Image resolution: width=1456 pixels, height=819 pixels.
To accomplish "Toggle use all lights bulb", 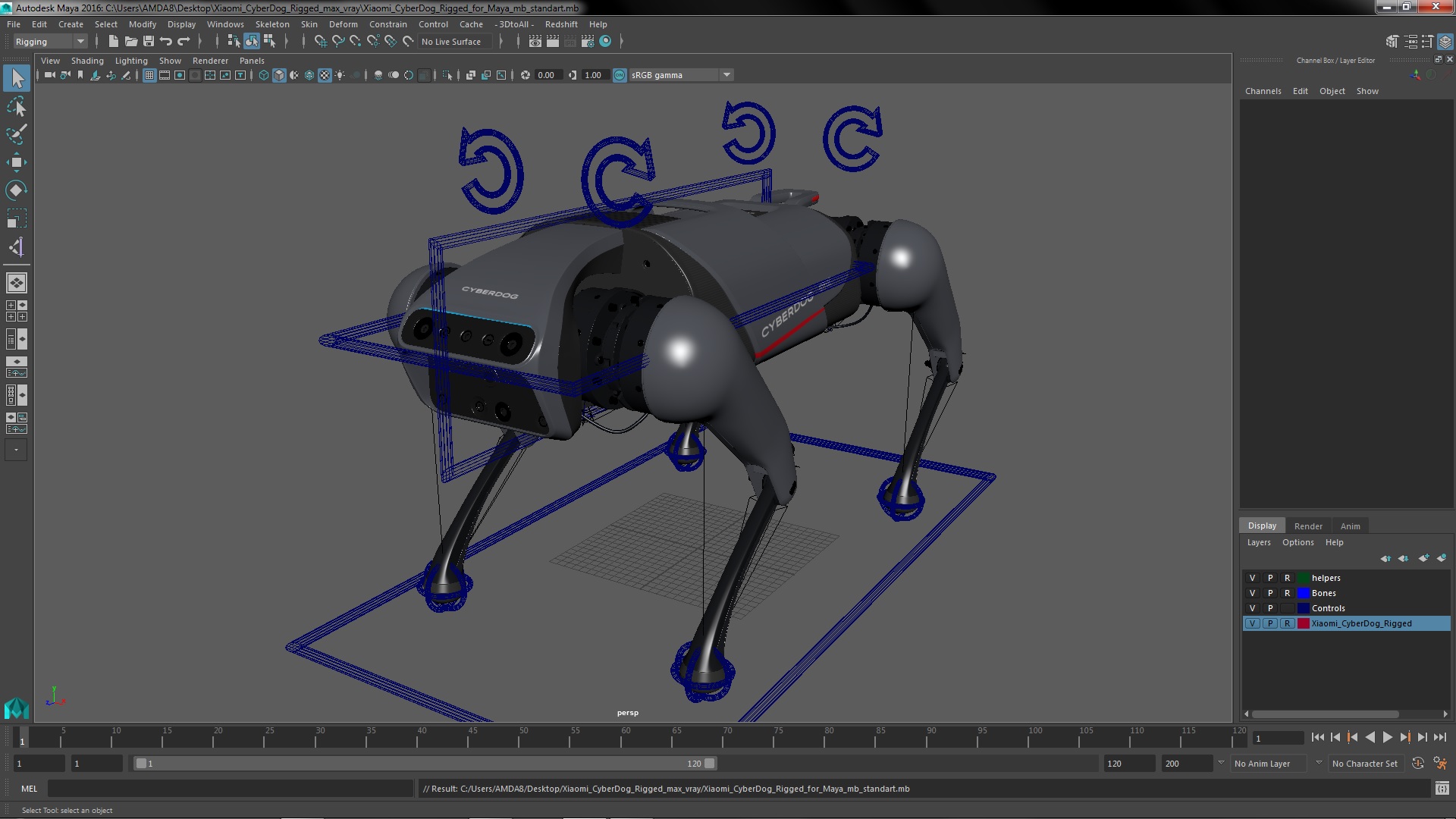I will tap(340, 75).
